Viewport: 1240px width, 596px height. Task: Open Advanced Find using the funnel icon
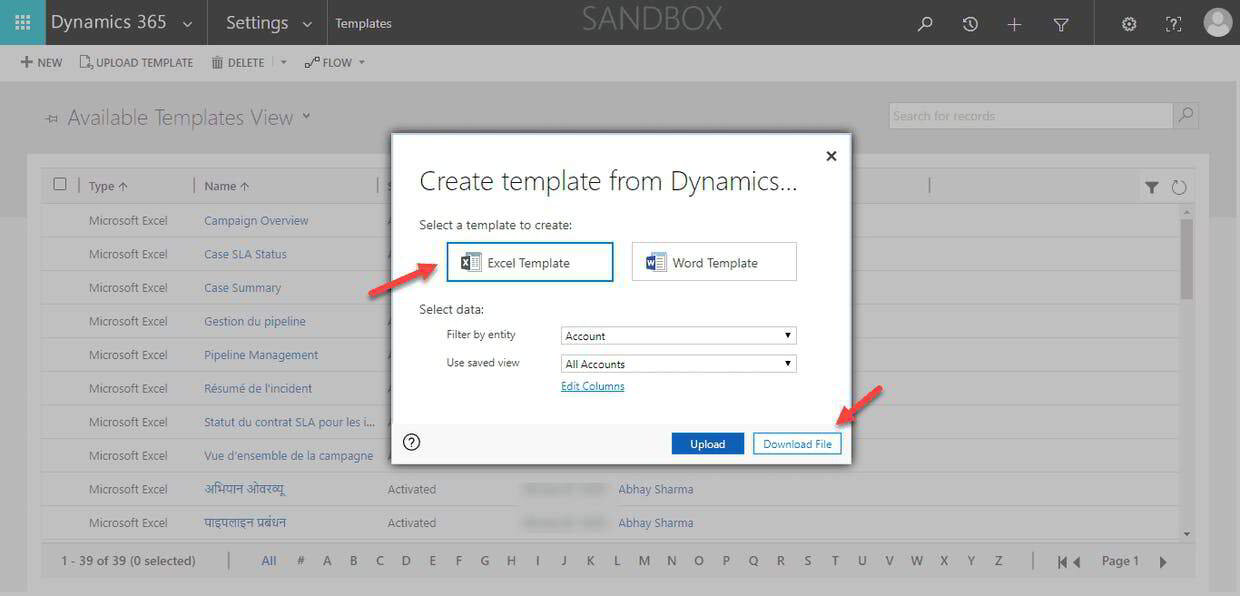point(1060,23)
